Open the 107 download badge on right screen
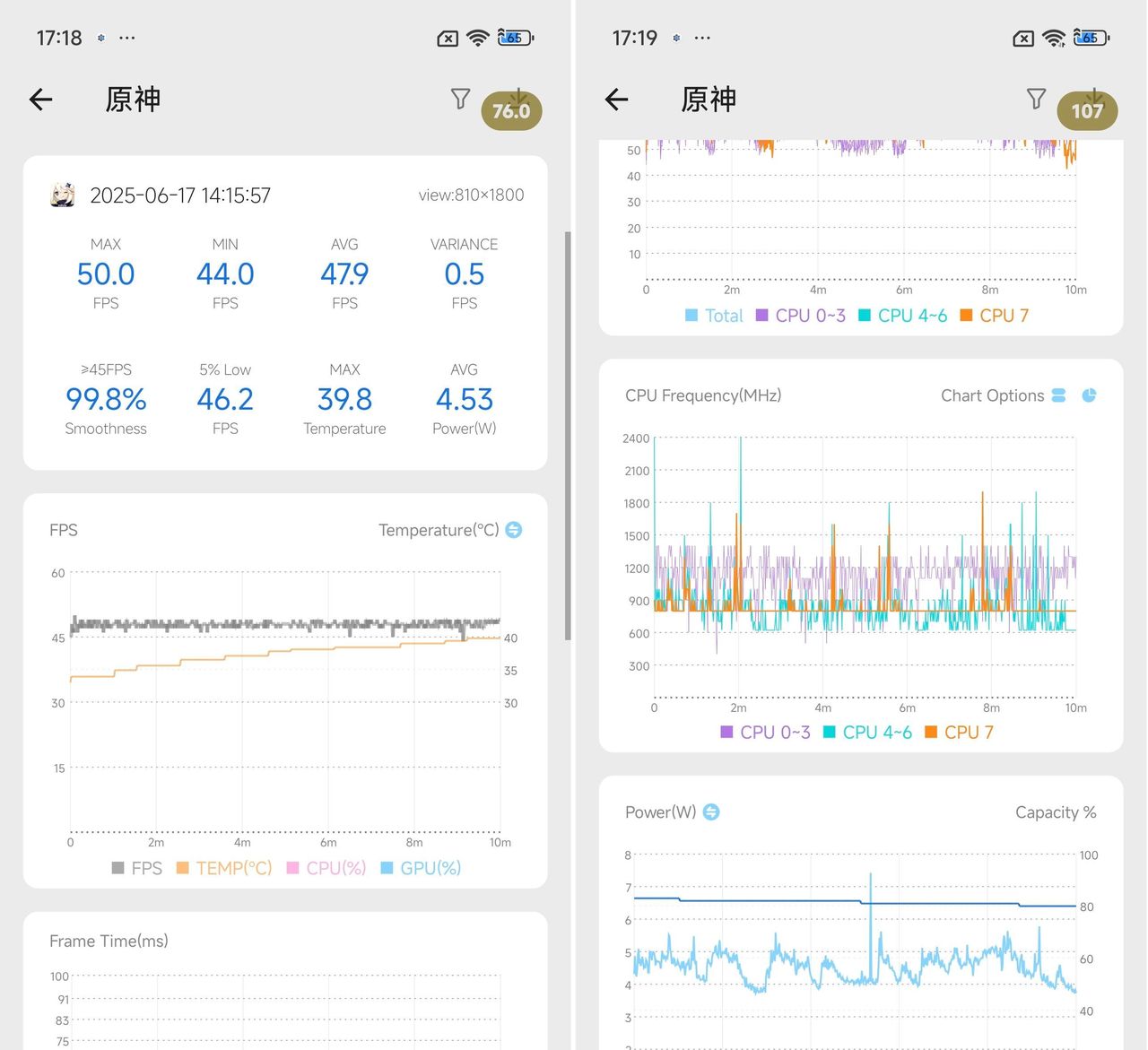The image size is (1148, 1050). pyautogui.click(x=1087, y=109)
